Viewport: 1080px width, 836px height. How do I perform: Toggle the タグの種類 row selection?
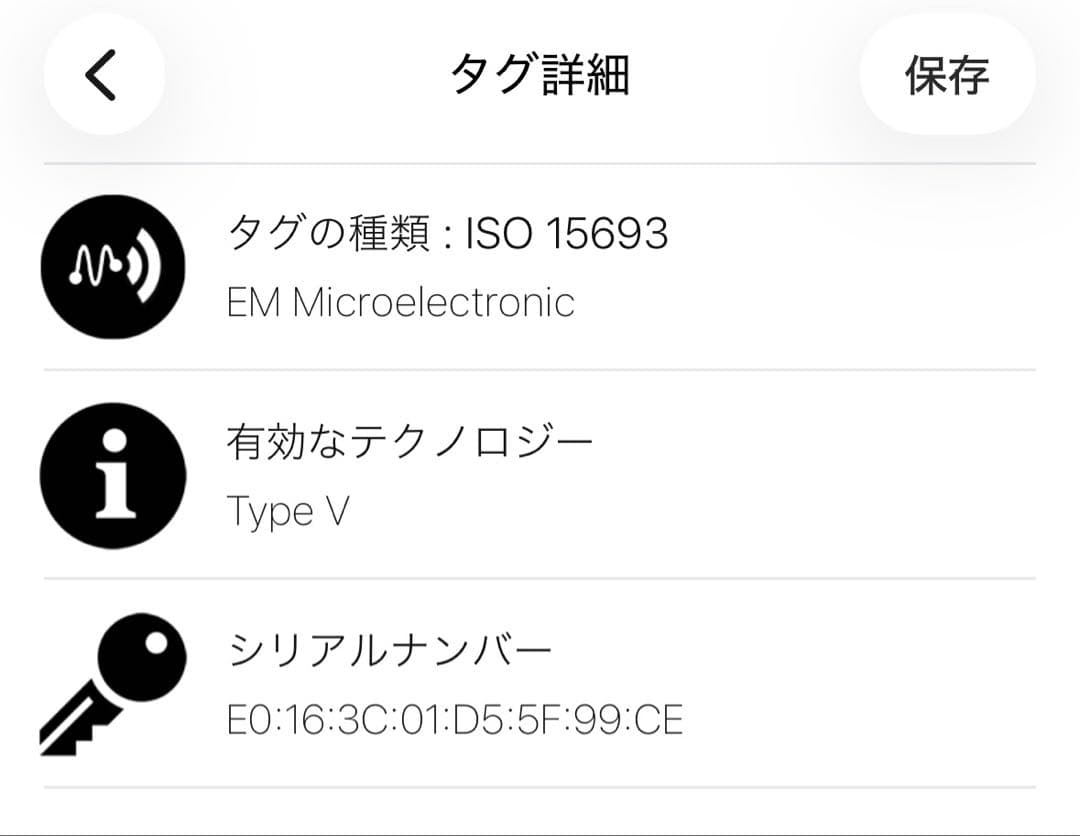coord(540,264)
